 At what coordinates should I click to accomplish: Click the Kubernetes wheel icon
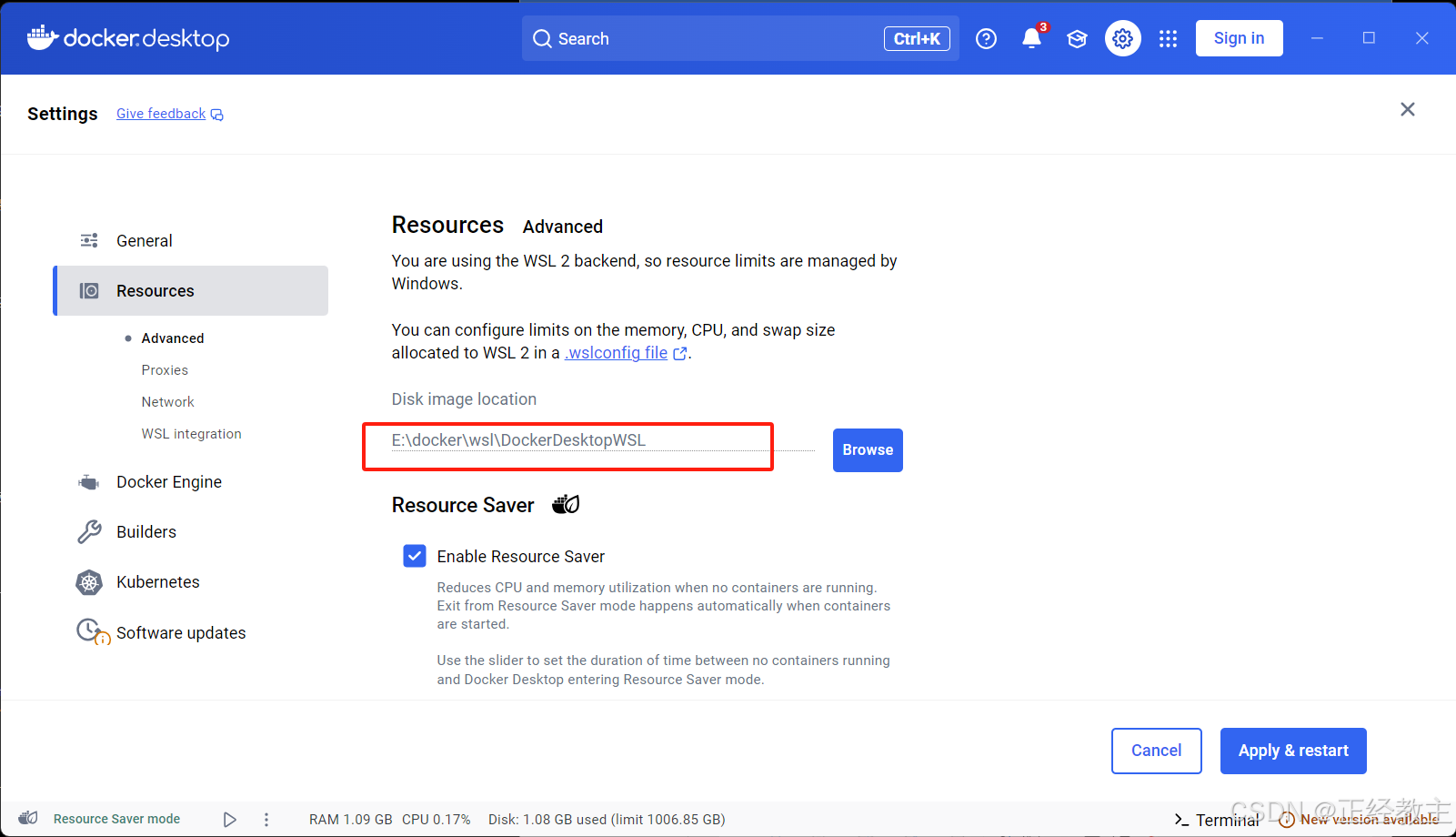[x=89, y=582]
